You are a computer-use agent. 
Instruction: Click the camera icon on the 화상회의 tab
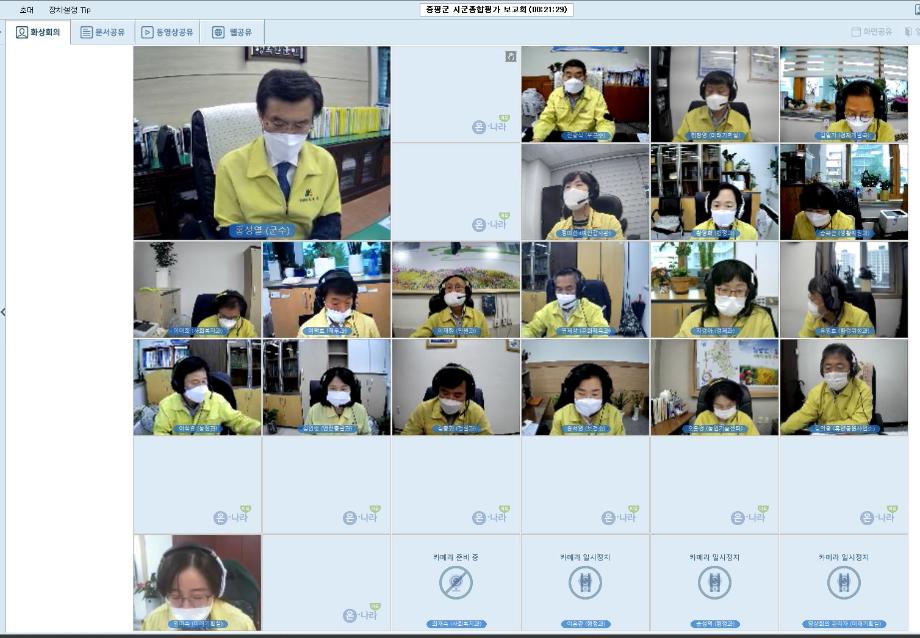point(22,31)
